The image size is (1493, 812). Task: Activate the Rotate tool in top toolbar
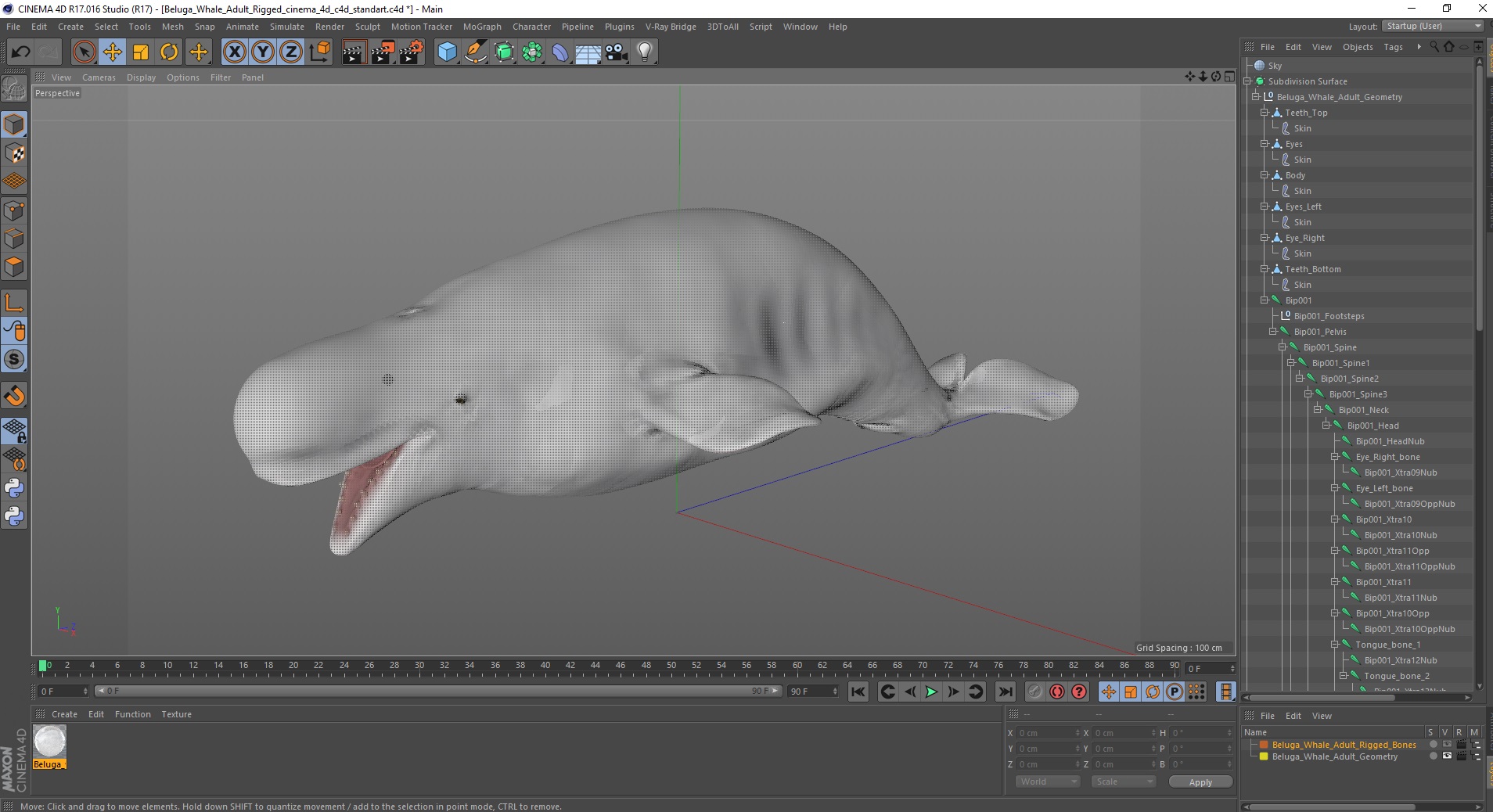point(169,52)
